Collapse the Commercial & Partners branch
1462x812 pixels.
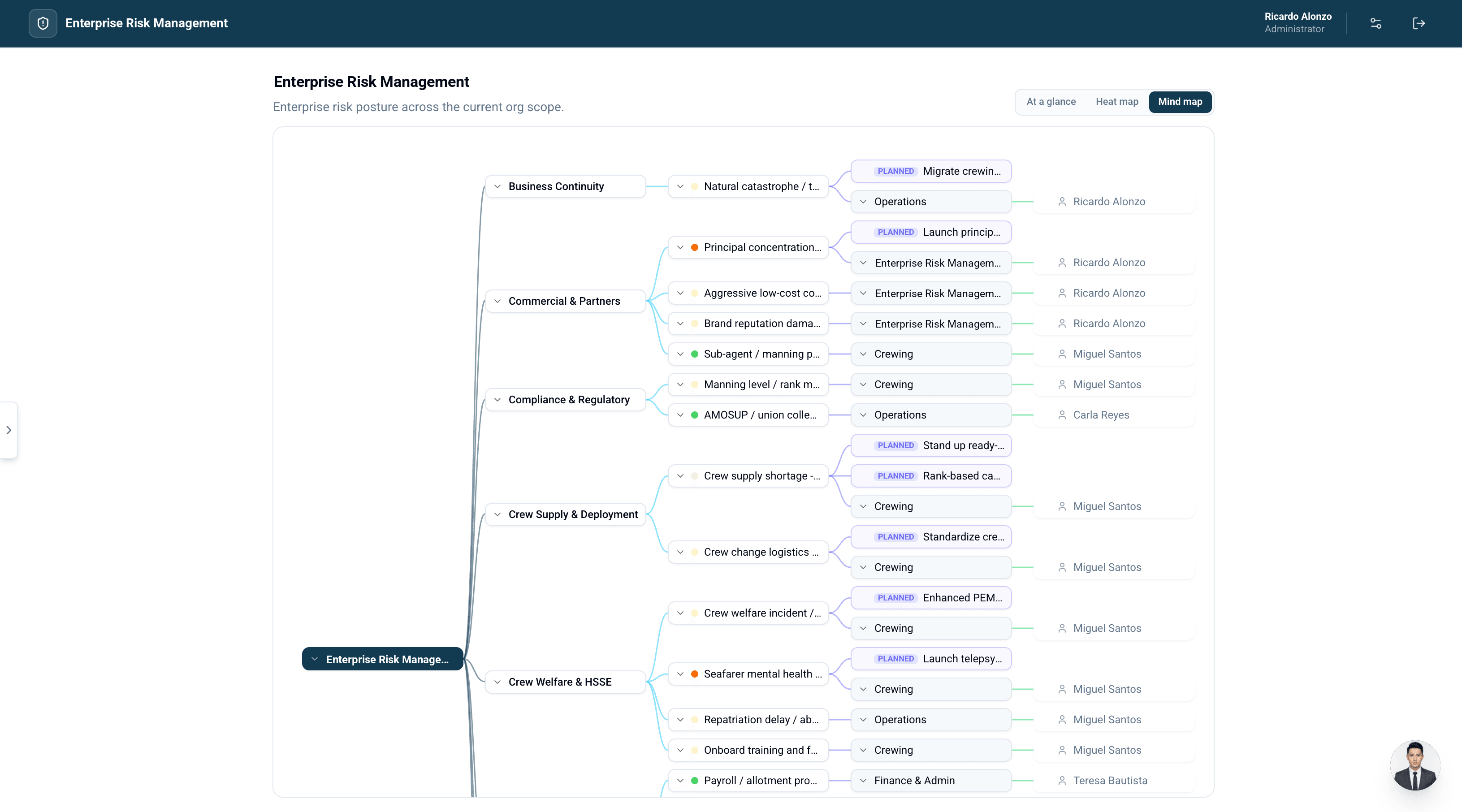pyautogui.click(x=497, y=301)
